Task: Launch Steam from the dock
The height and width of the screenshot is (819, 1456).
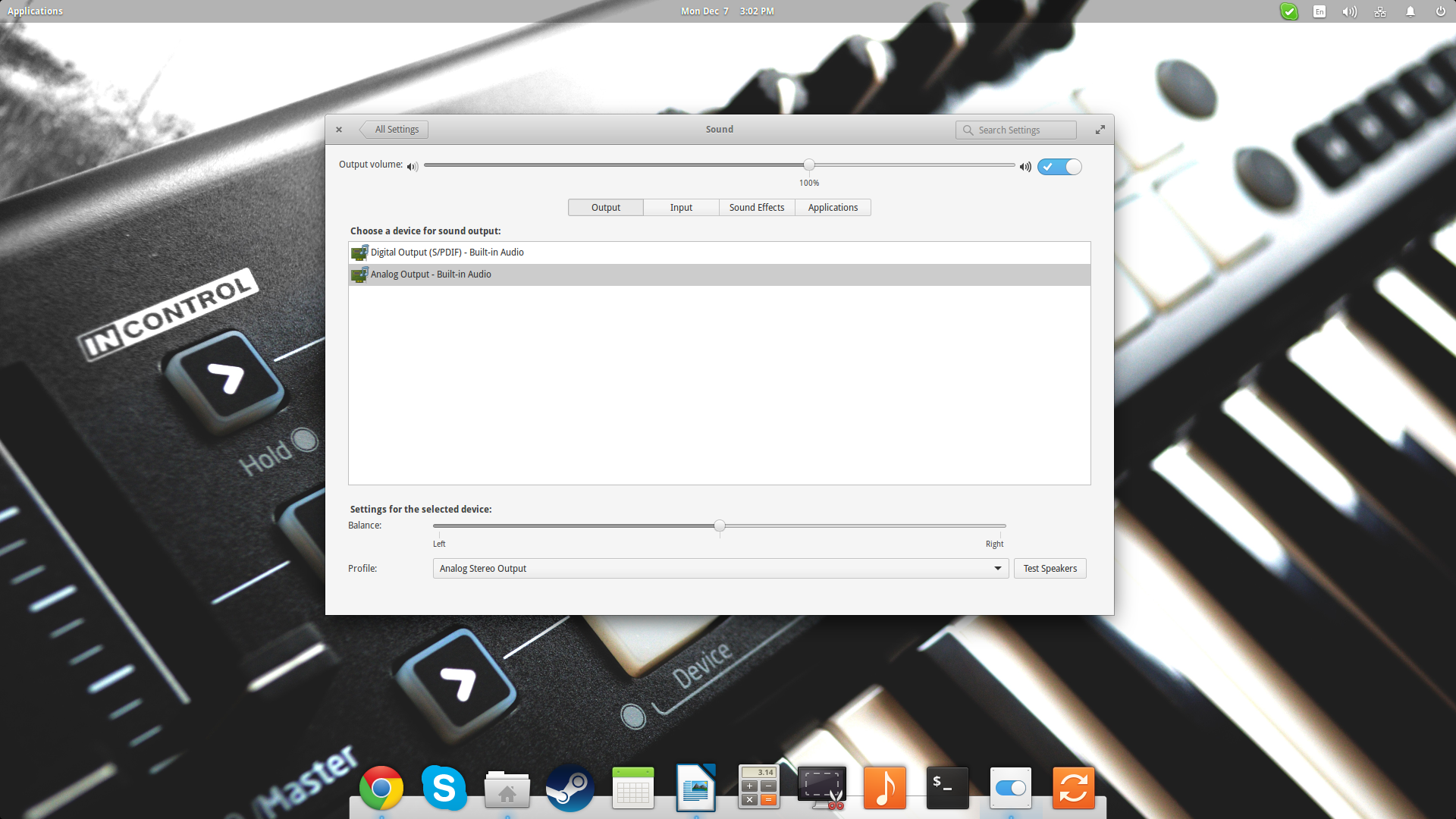Action: [569, 787]
